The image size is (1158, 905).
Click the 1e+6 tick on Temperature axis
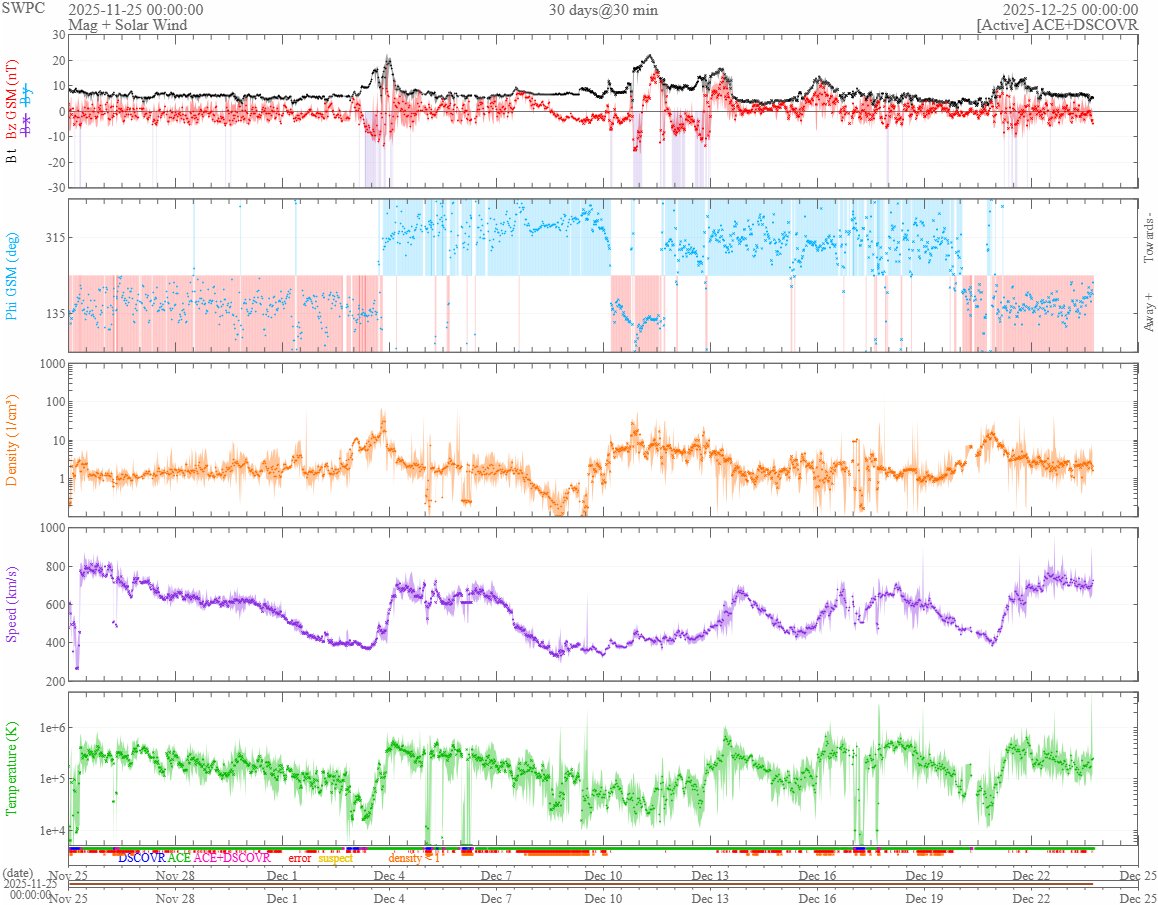(x=51, y=728)
